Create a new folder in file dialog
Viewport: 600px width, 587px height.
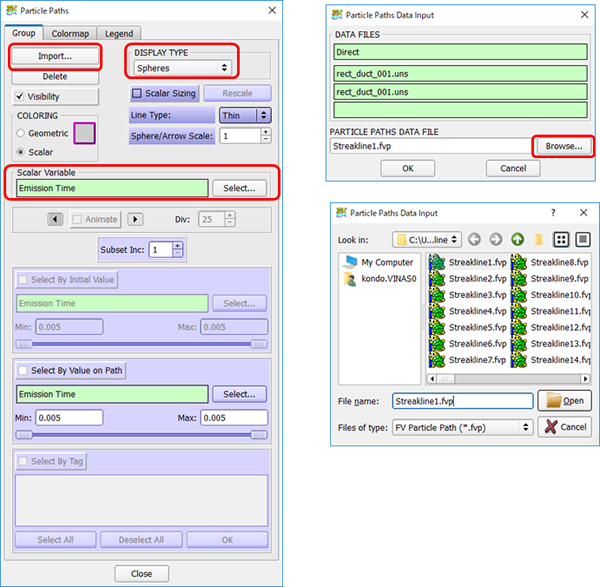[538, 240]
